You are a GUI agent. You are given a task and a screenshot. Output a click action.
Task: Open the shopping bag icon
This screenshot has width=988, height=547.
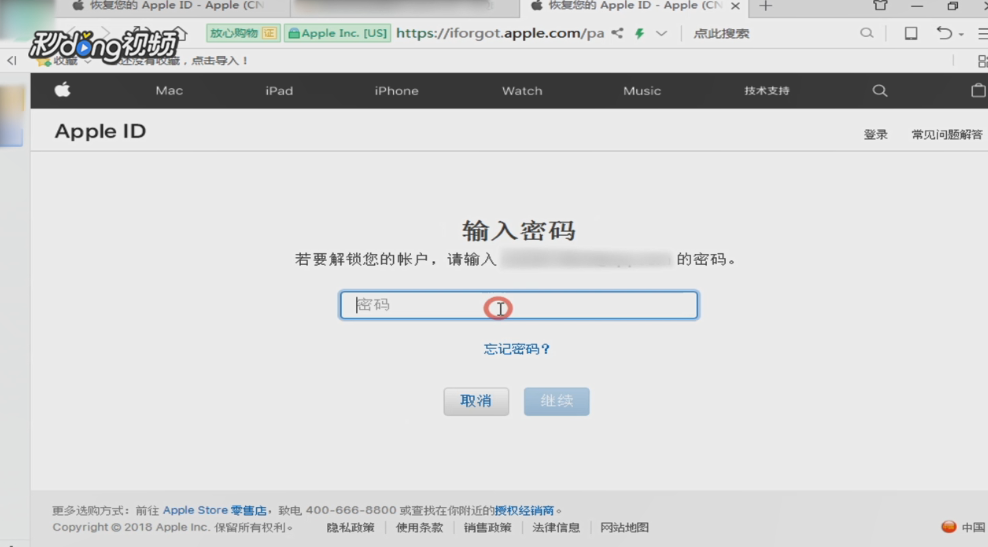978,90
